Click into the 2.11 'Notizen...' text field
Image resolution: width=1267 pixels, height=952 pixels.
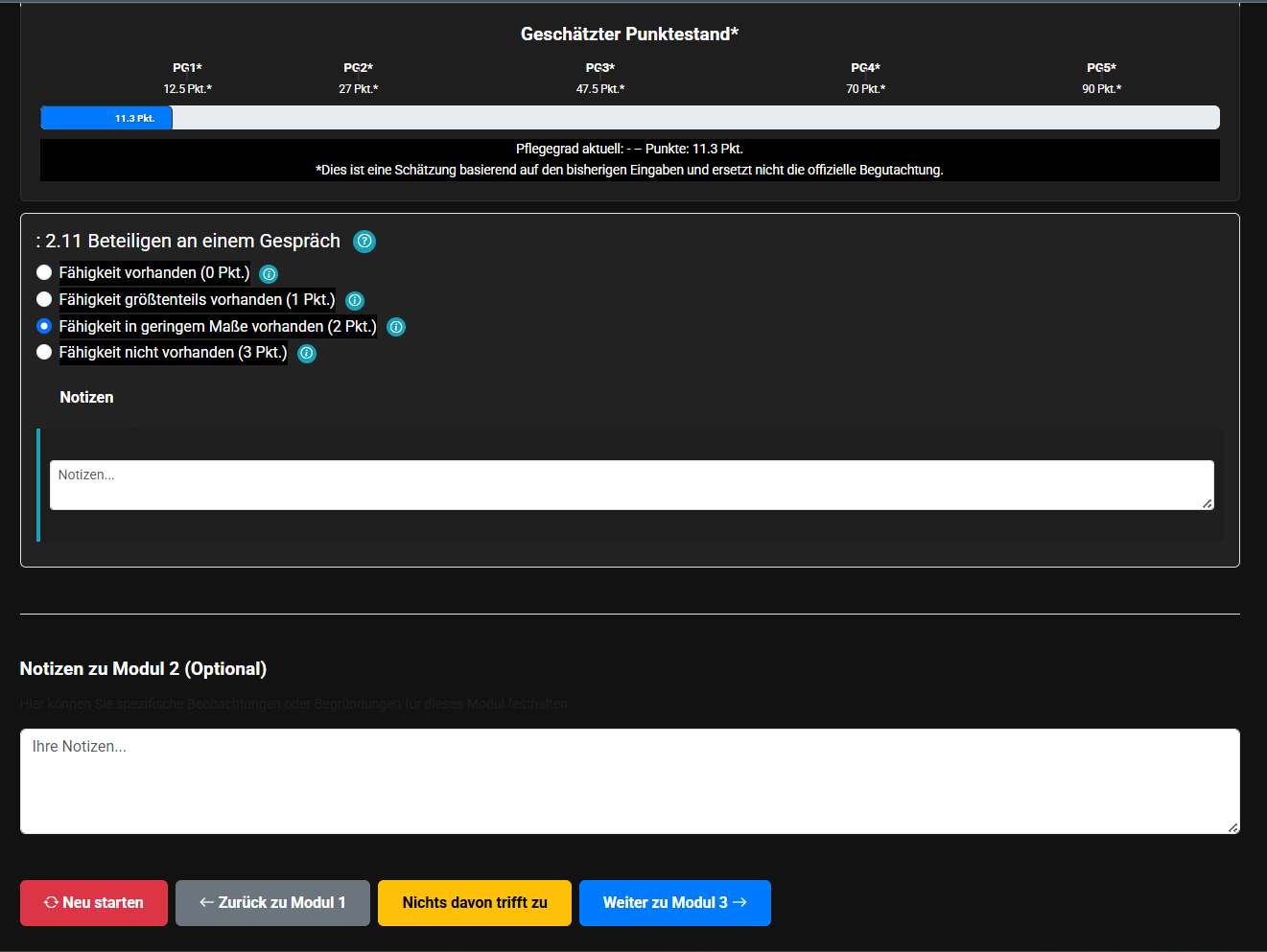pyautogui.click(x=631, y=485)
